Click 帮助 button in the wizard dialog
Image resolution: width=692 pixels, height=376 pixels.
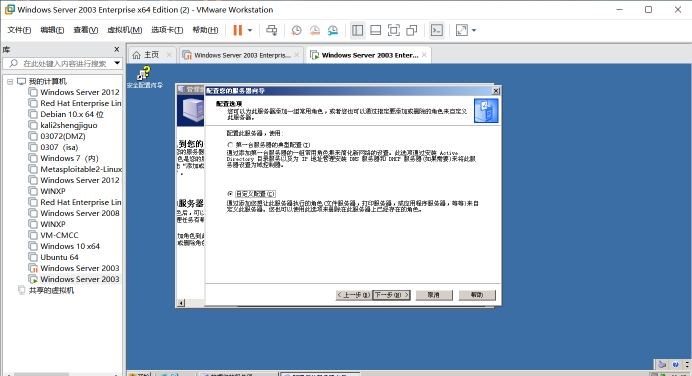(x=477, y=295)
